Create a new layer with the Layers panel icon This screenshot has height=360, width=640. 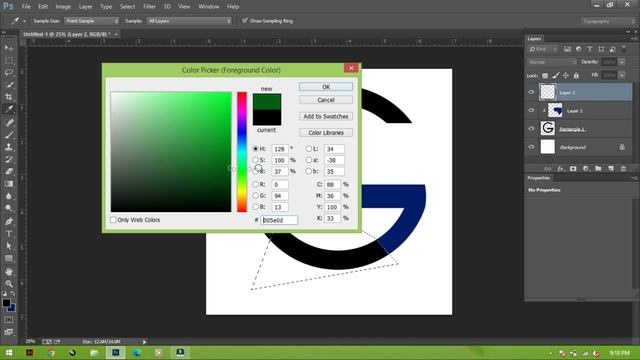point(611,169)
